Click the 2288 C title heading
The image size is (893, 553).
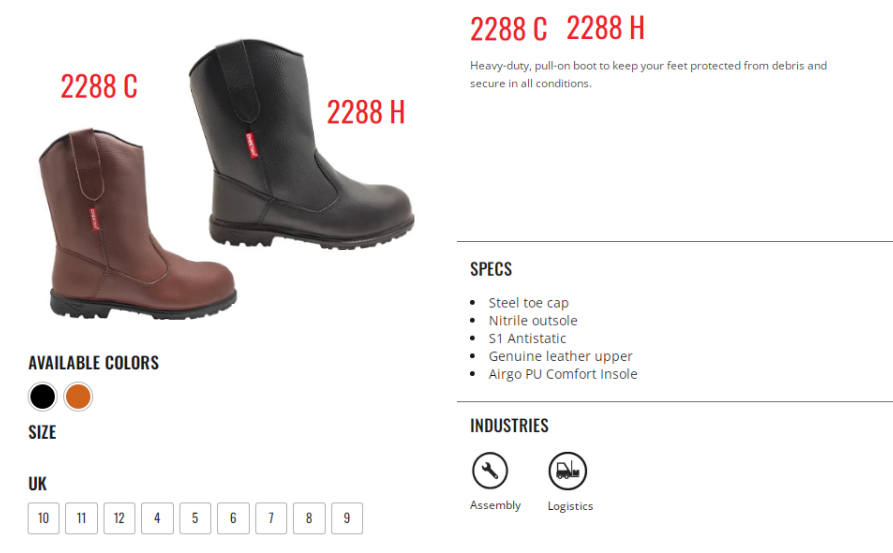point(509,28)
